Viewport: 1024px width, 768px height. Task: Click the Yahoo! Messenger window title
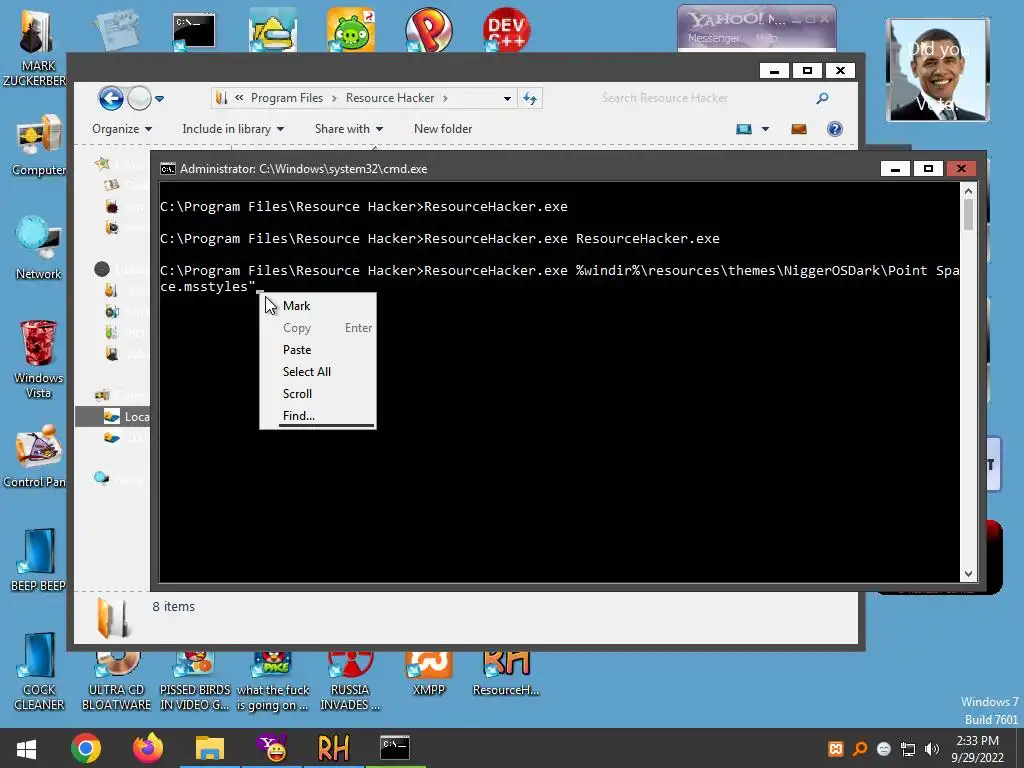[x=738, y=20]
